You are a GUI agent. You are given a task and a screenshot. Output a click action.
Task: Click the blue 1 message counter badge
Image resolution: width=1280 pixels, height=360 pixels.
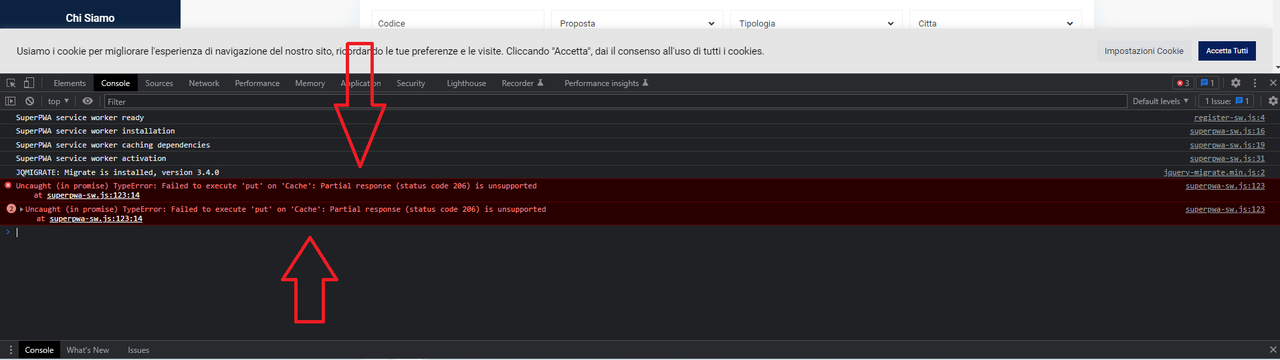click(1208, 83)
